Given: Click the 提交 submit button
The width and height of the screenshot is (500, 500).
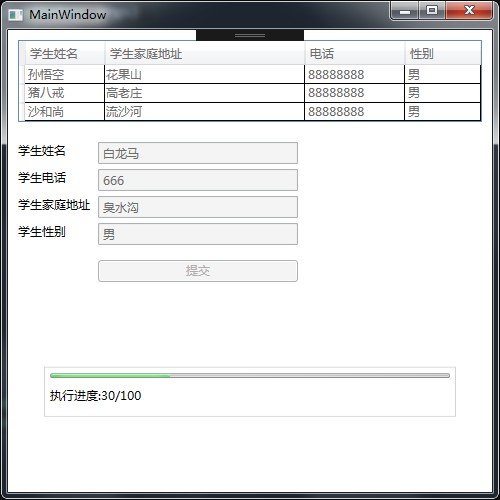Looking at the screenshot, I should pyautogui.click(x=198, y=271).
